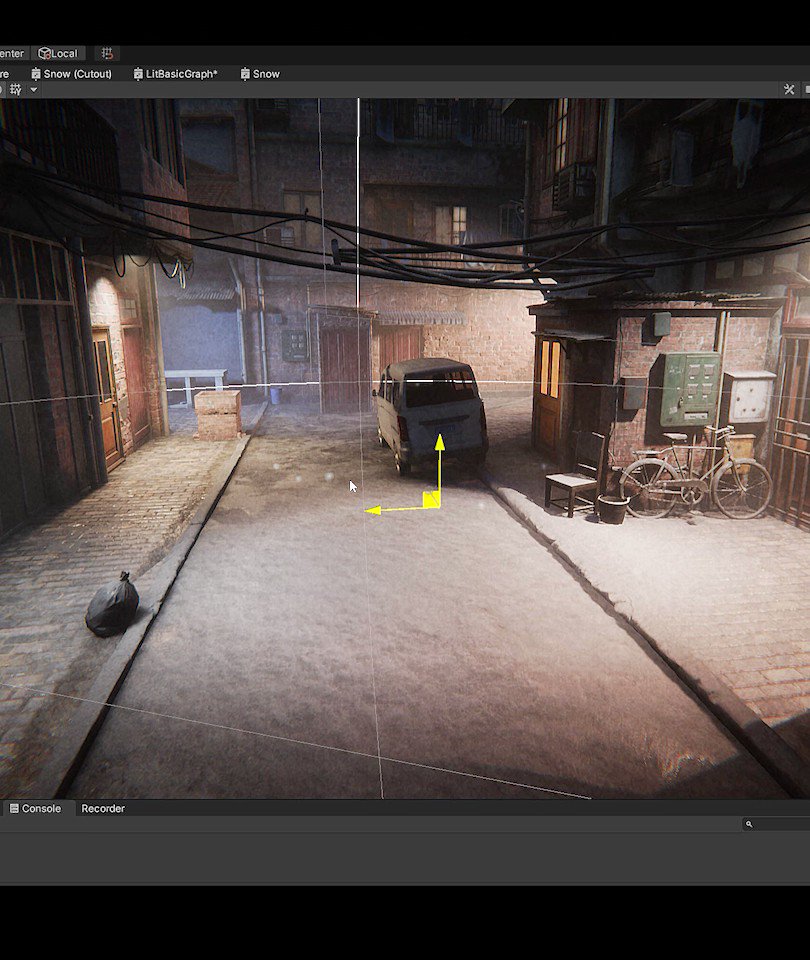This screenshot has width=810, height=960.
Task: Select the Snow shader graph tab
Action: 265,74
